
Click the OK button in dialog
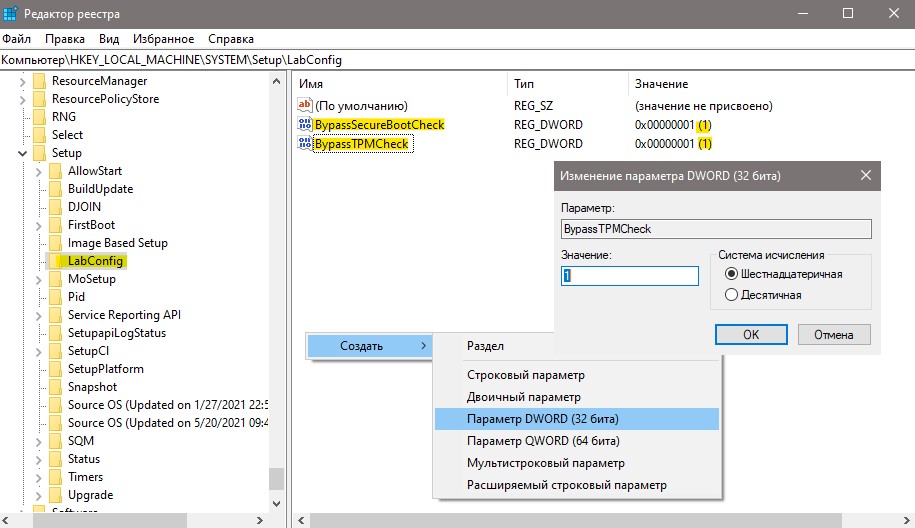click(751, 334)
